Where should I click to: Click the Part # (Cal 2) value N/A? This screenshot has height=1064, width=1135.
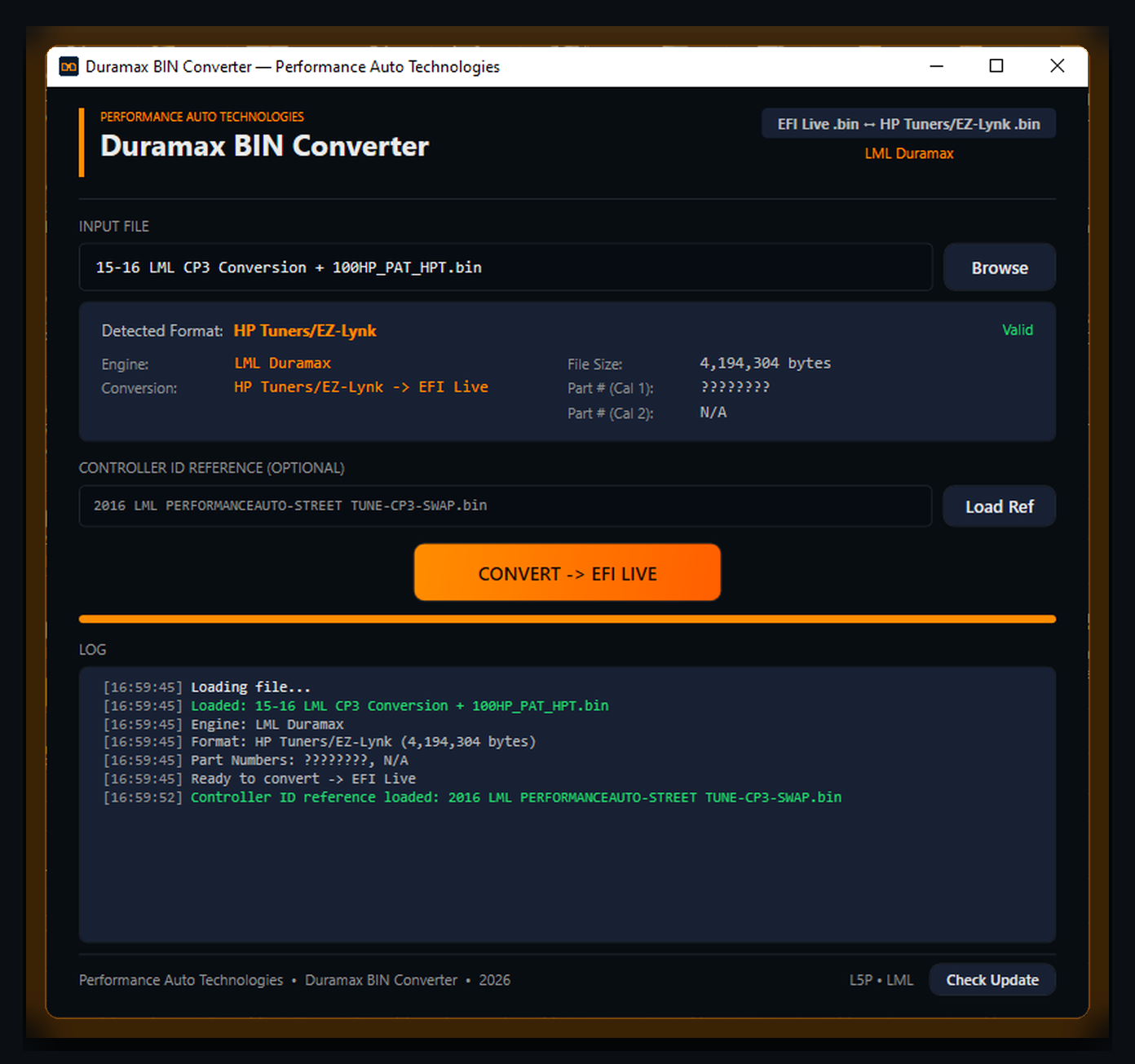(x=713, y=413)
